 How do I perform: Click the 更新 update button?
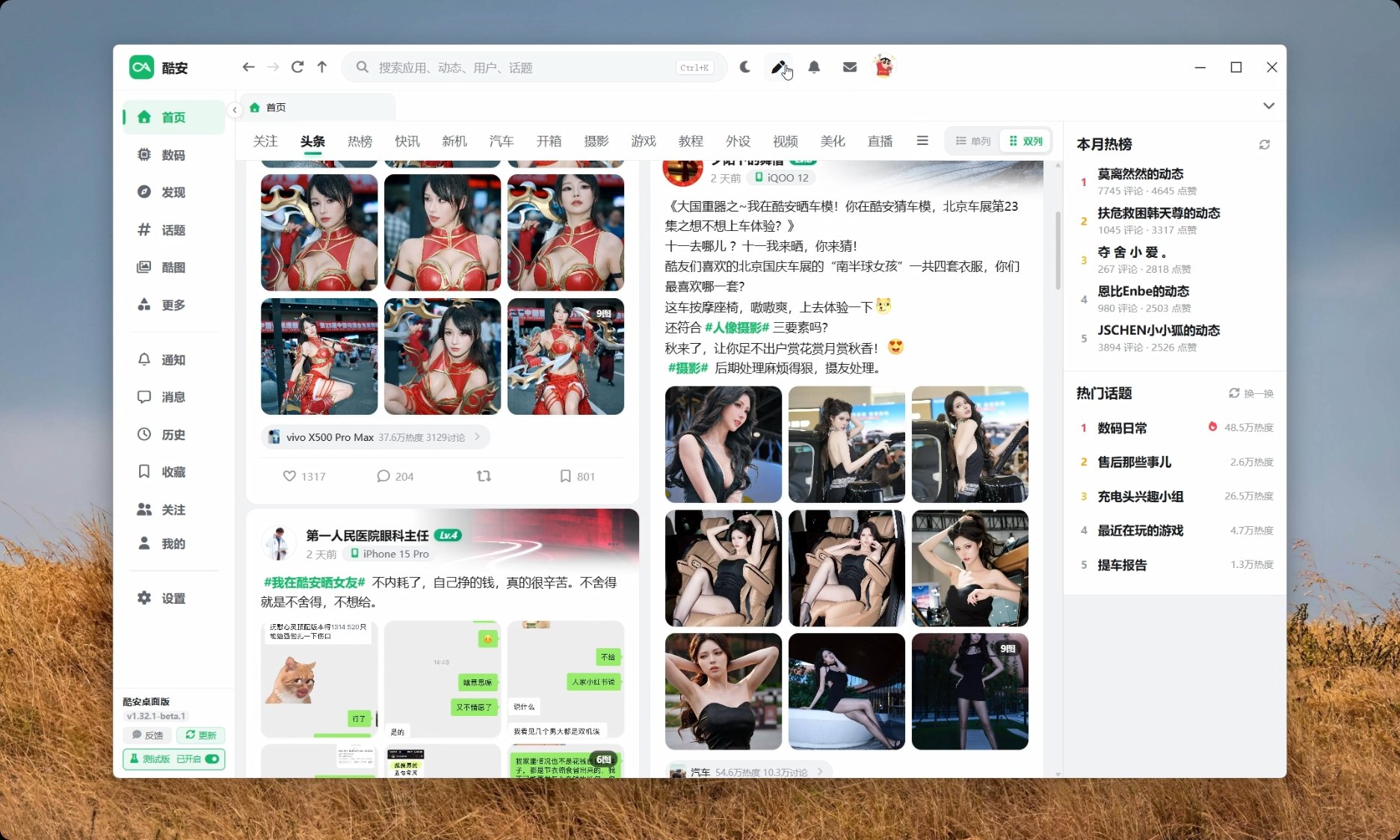pyautogui.click(x=200, y=735)
